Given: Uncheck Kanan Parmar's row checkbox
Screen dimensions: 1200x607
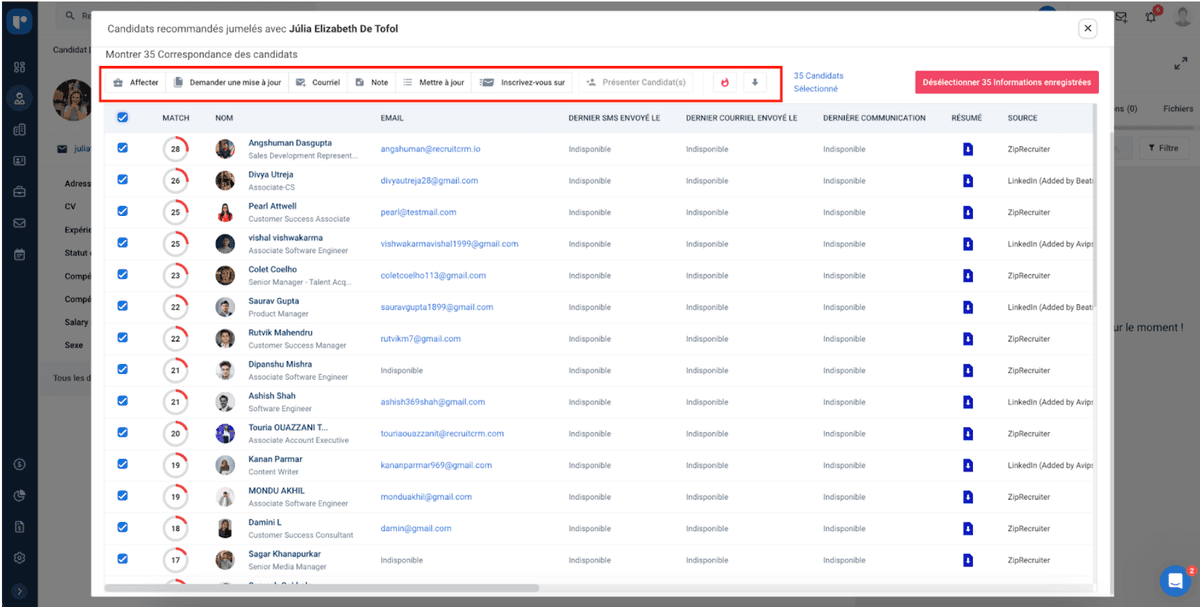Looking at the screenshot, I should 123,464.
